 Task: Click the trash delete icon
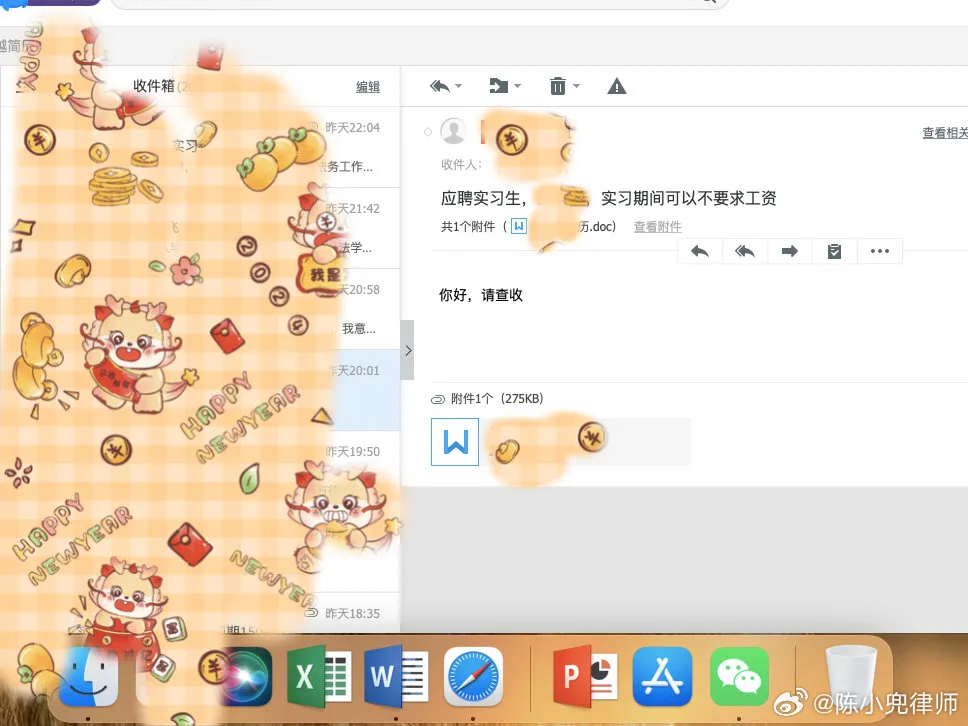click(x=557, y=86)
